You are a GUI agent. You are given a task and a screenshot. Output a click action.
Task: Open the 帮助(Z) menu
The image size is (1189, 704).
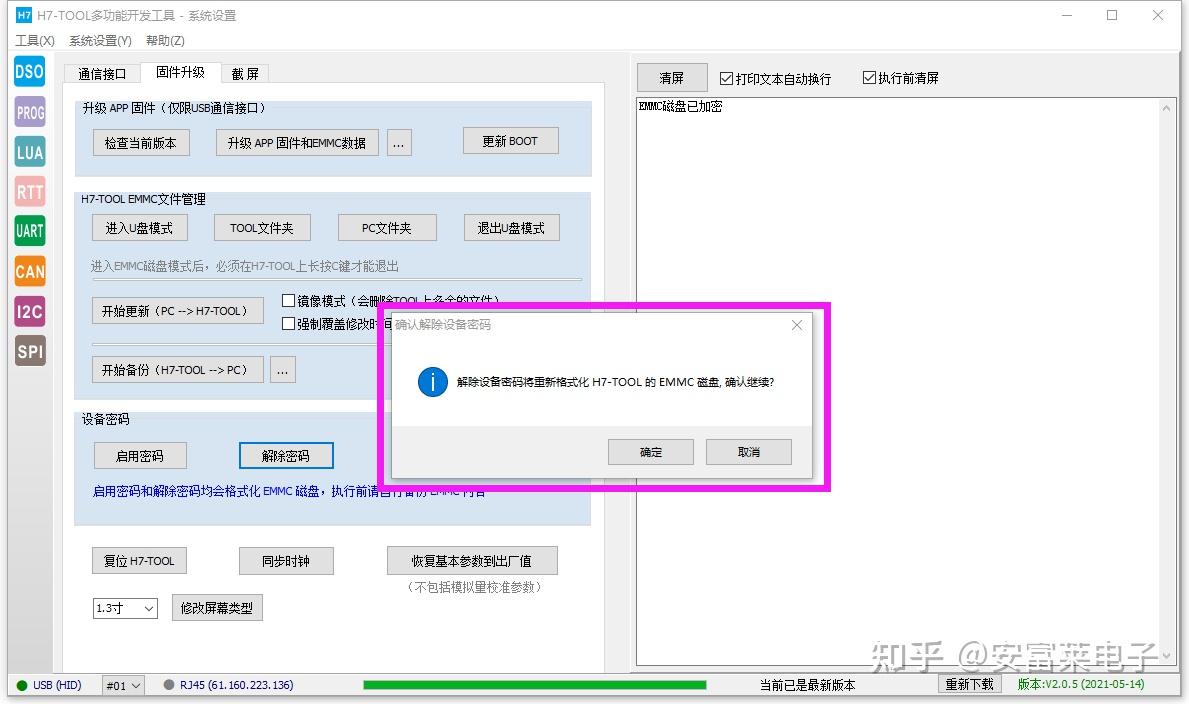click(x=164, y=40)
